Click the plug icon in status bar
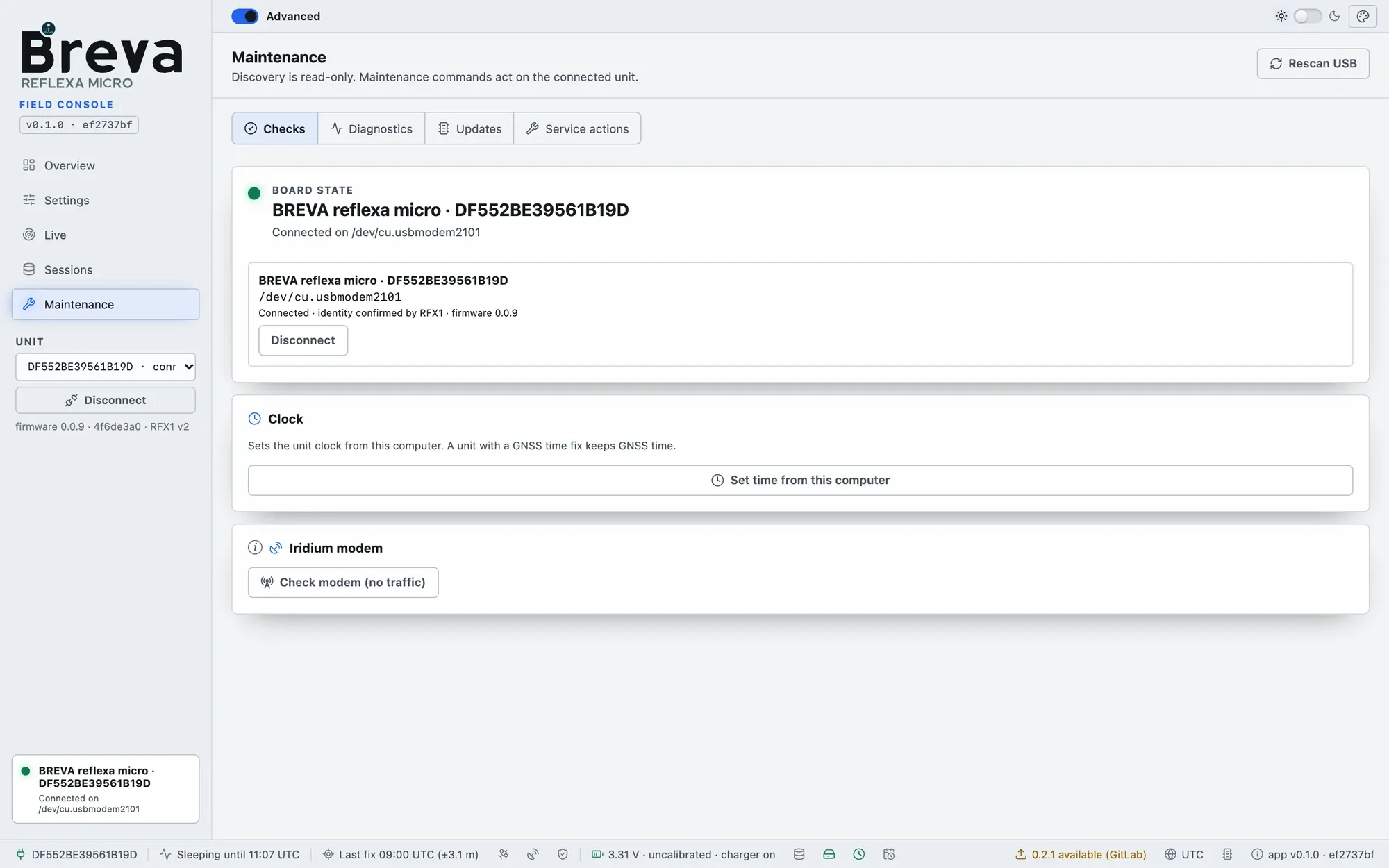Image resolution: width=1389 pixels, height=868 pixels. point(21,854)
